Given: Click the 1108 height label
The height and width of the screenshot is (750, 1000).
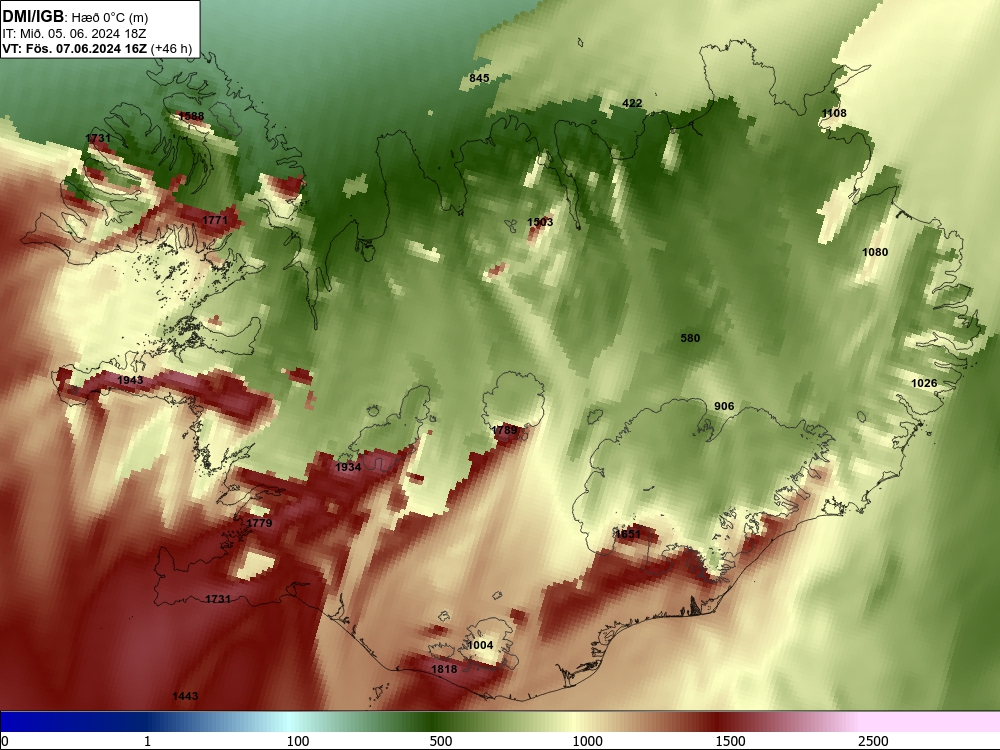Looking at the screenshot, I should (834, 113).
